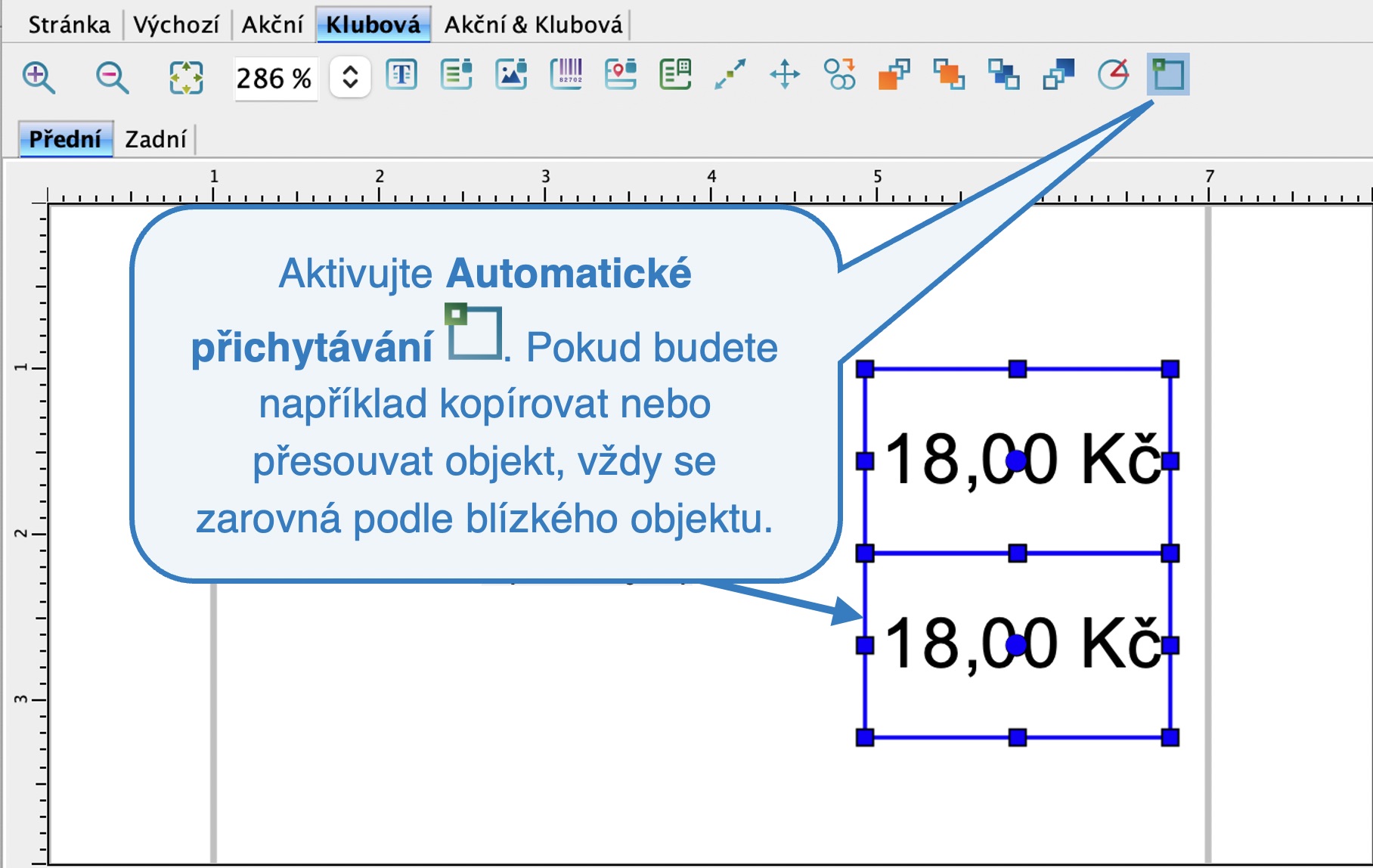Viewport: 1373px width, 868px height.
Task: Open the Stránka tab
Action: (69, 25)
